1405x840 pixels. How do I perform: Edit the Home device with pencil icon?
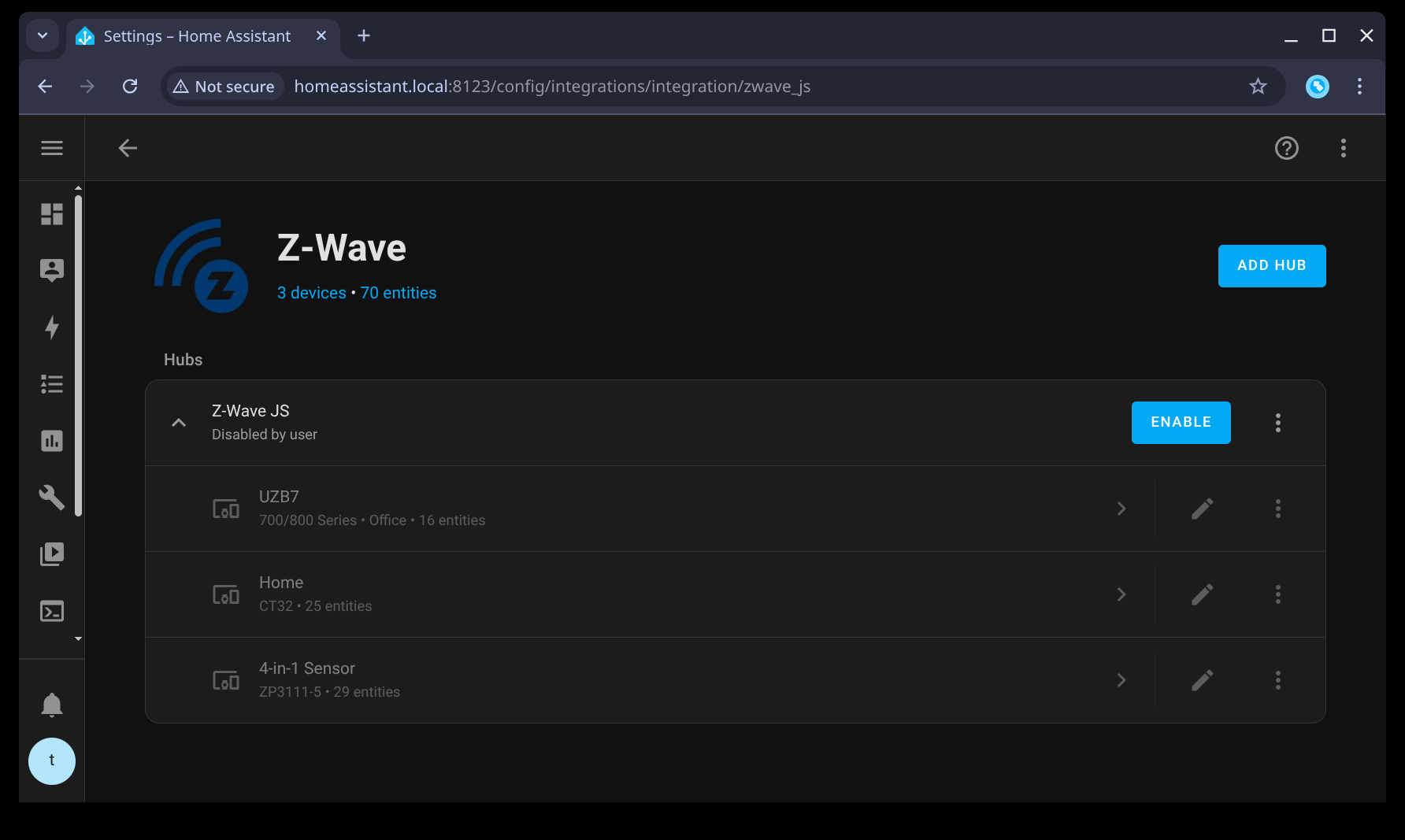tap(1202, 594)
